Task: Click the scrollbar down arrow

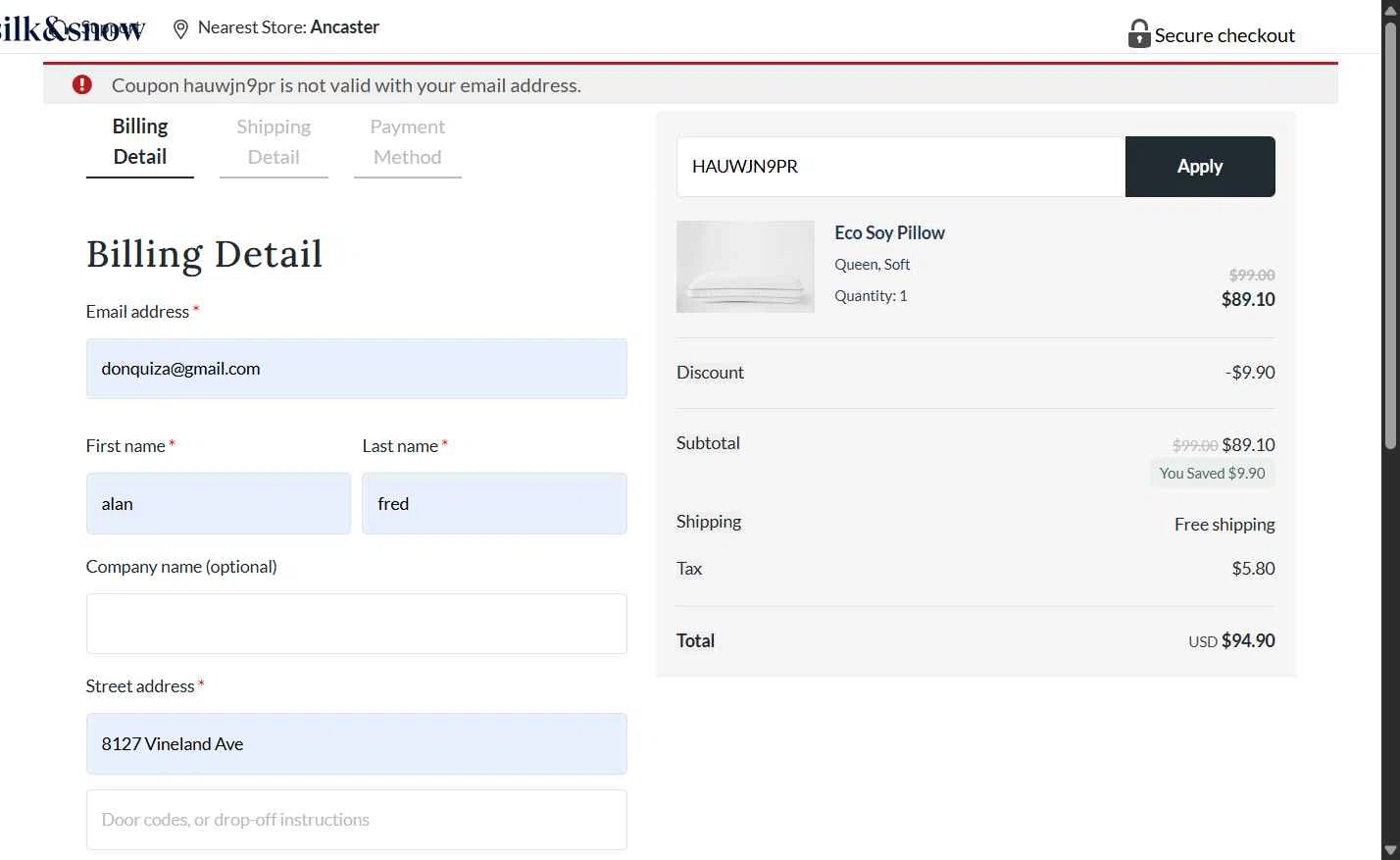Action: tap(1390, 850)
